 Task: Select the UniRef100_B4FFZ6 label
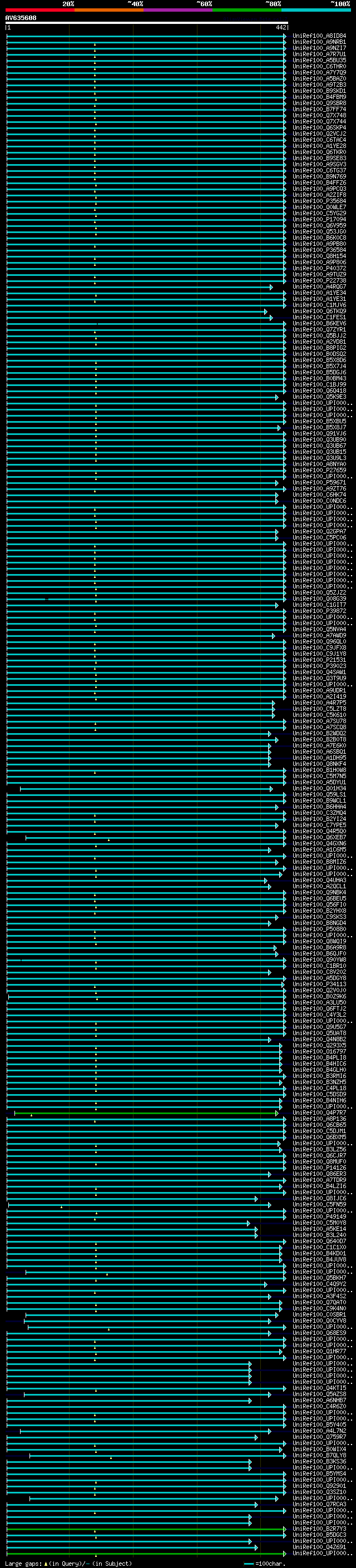click(319, 182)
